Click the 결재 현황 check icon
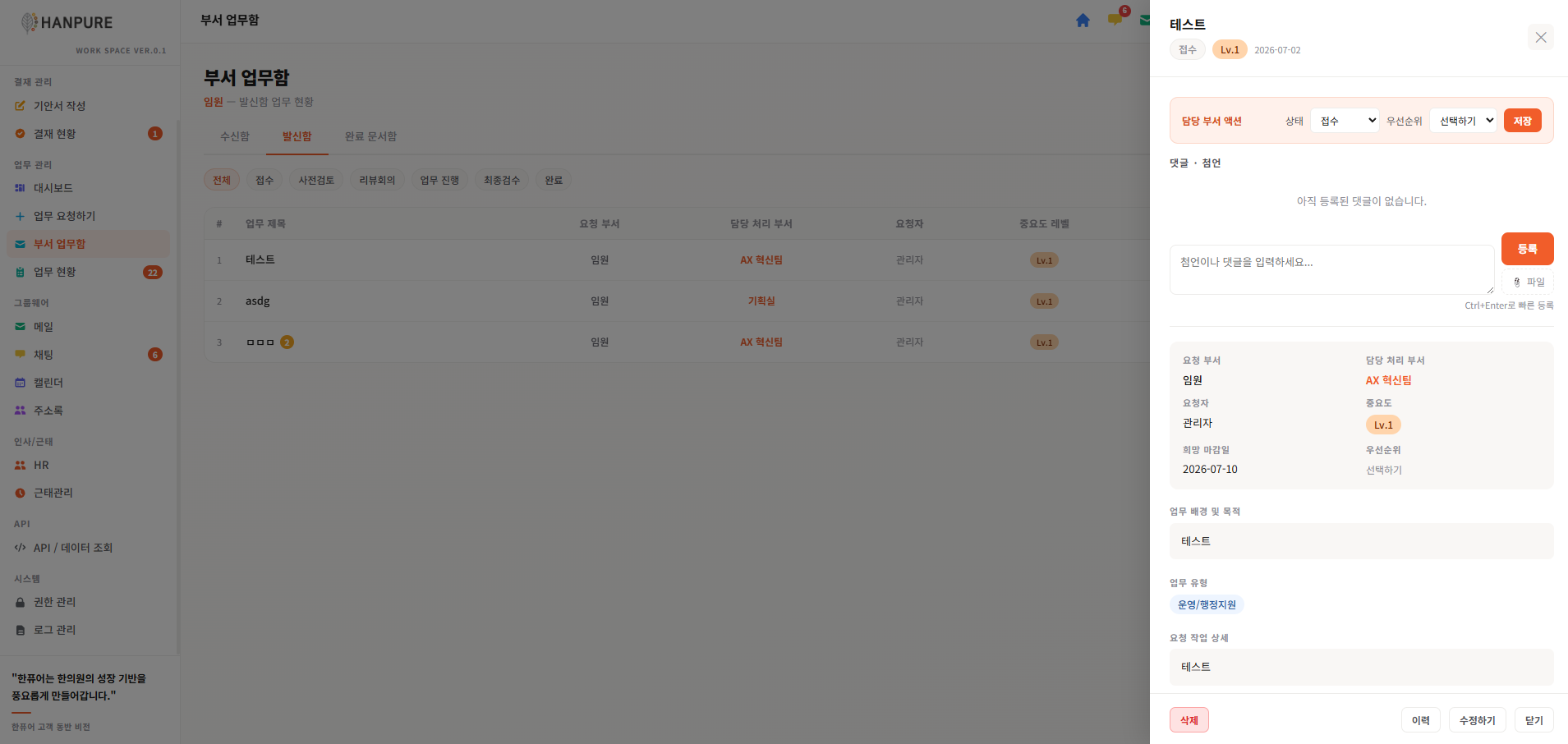Viewport: 1568px width, 744px height. click(20, 134)
